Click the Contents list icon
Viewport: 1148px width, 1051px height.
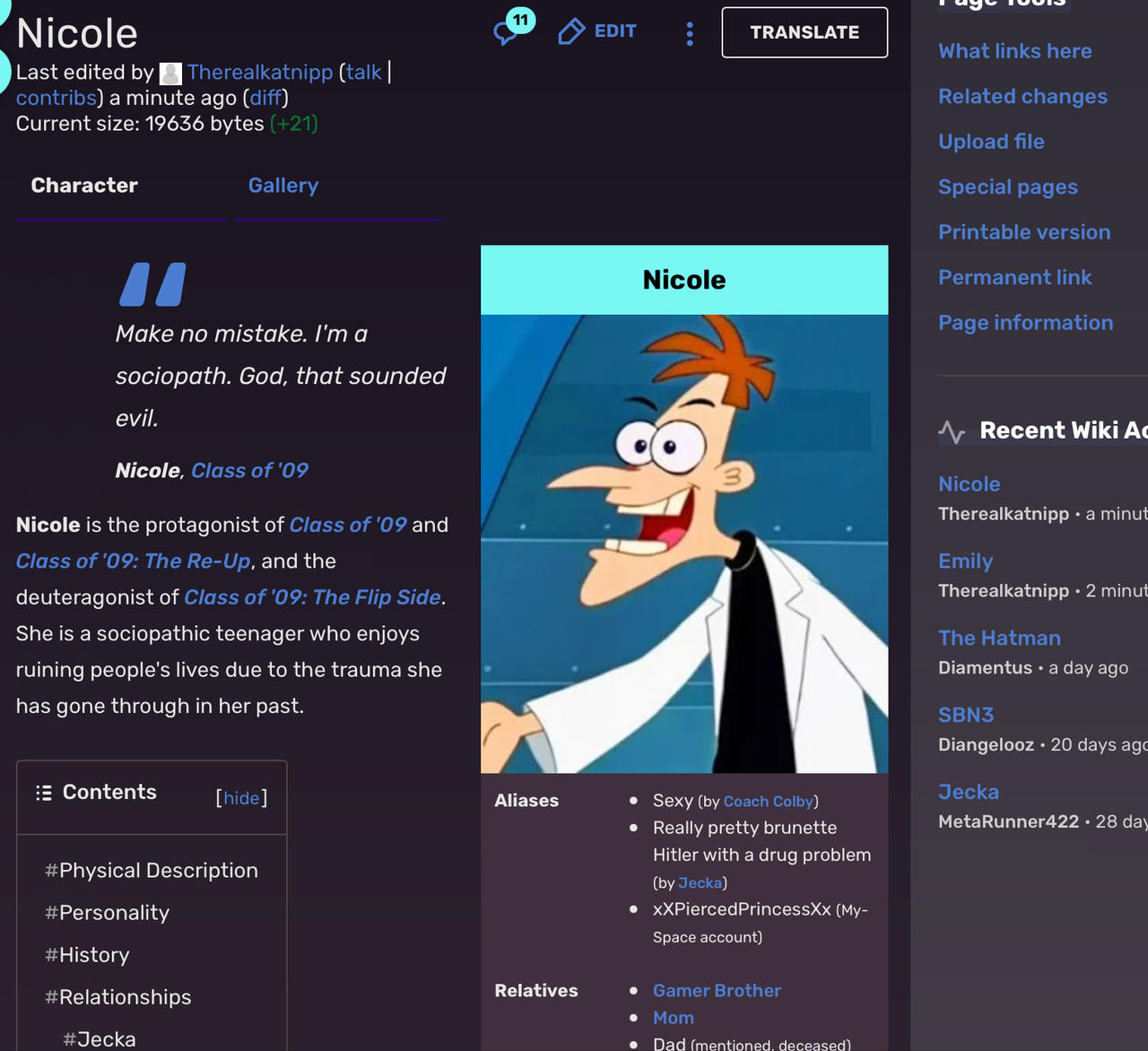[x=44, y=793]
